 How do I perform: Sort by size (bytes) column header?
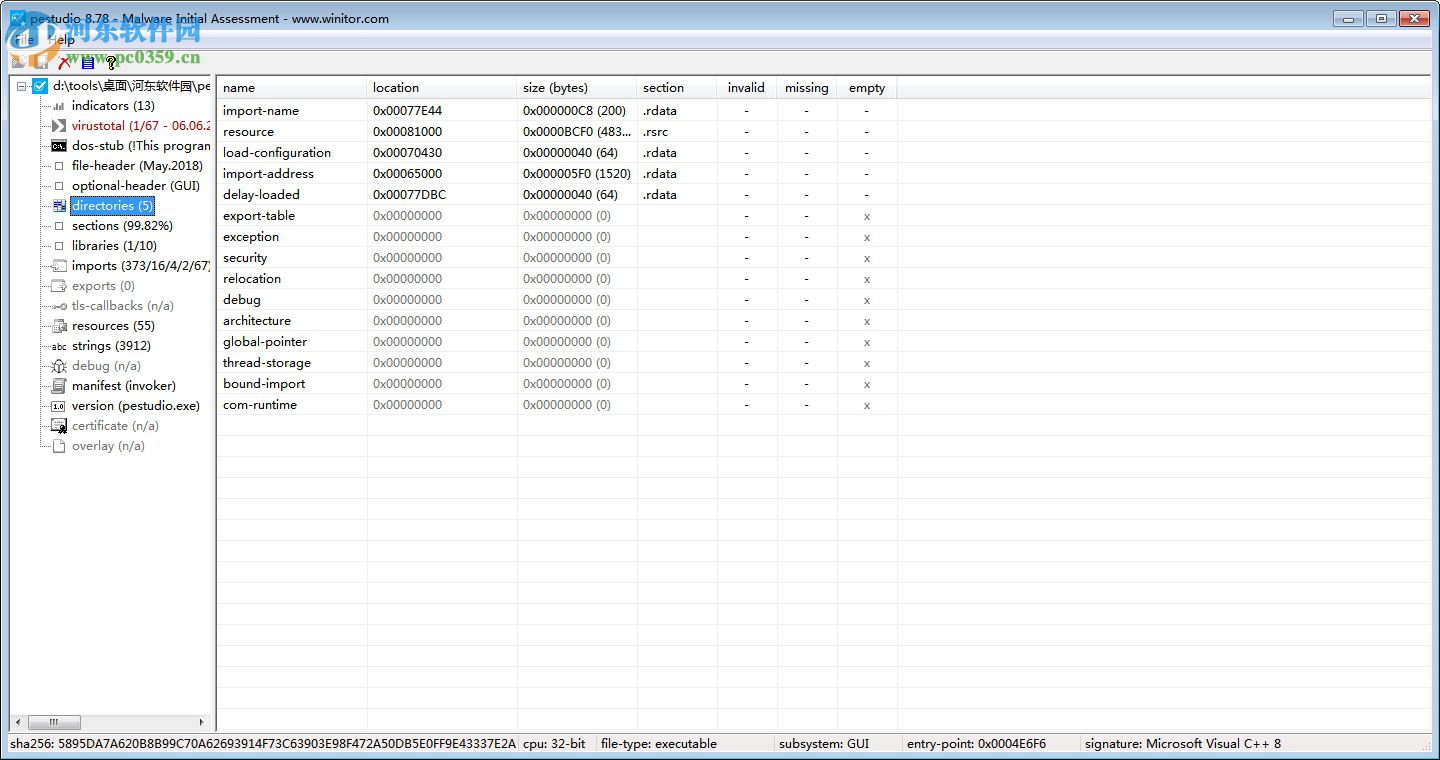pyautogui.click(x=577, y=88)
